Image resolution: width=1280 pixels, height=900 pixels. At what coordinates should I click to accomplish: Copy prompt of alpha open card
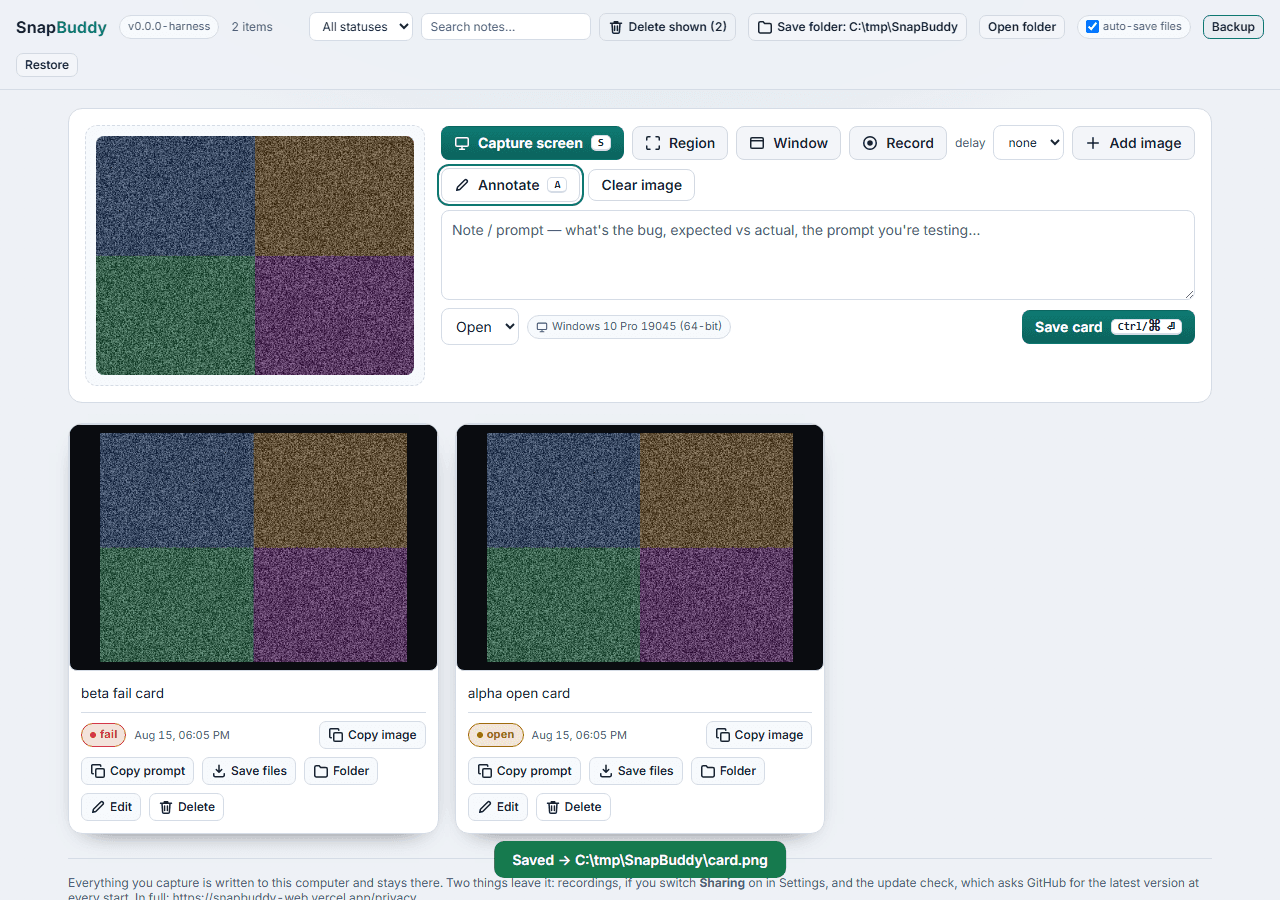[x=524, y=771]
